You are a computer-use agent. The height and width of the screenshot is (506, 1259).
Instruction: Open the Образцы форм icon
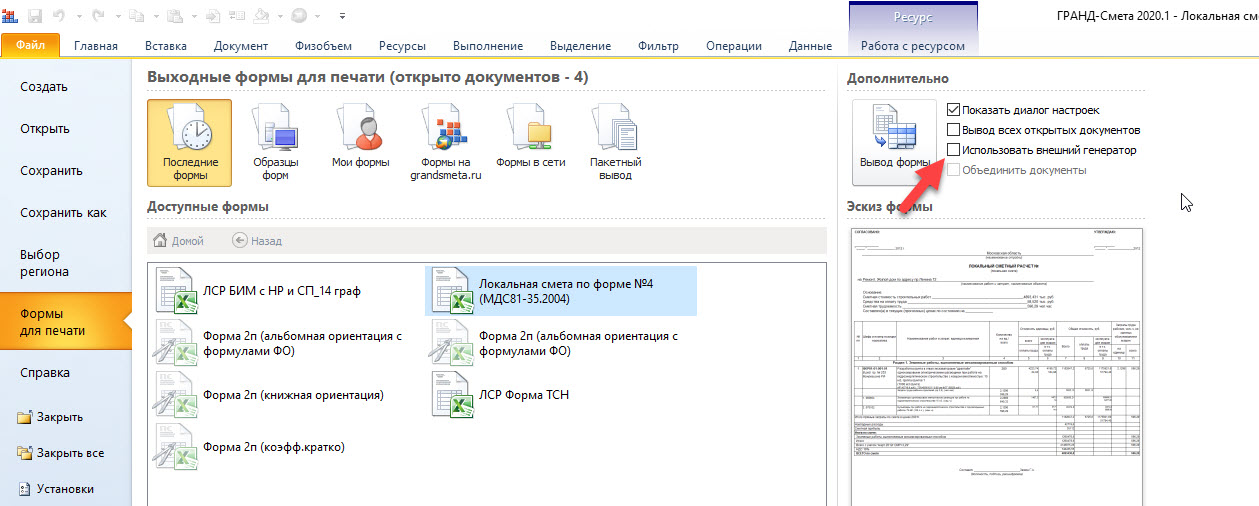[x=275, y=142]
